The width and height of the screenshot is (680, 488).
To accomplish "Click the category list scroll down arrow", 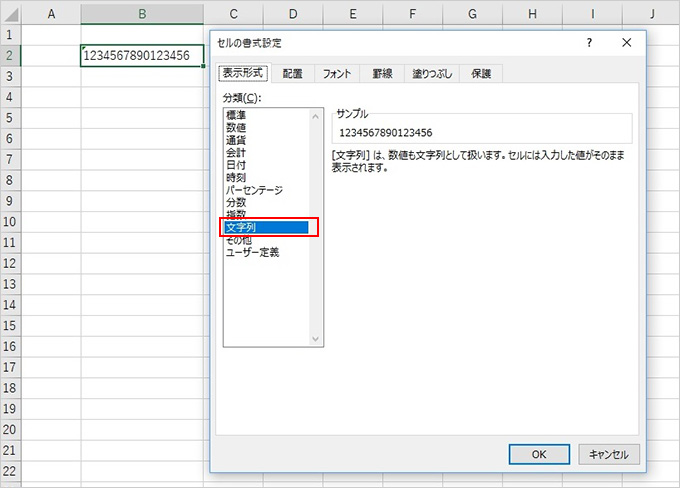I will (x=317, y=340).
